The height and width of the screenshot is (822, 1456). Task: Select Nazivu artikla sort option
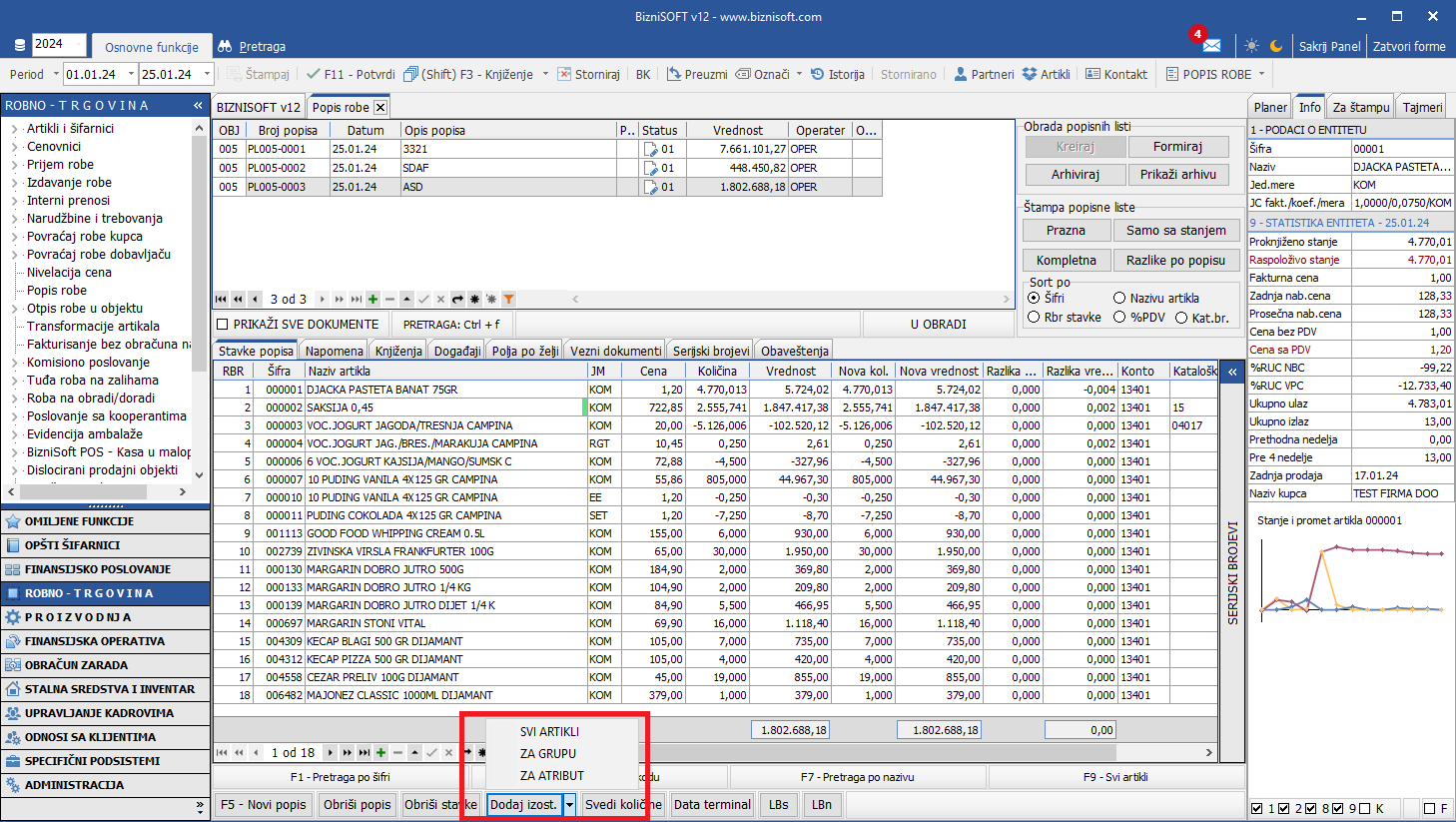click(x=1119, y=298)
